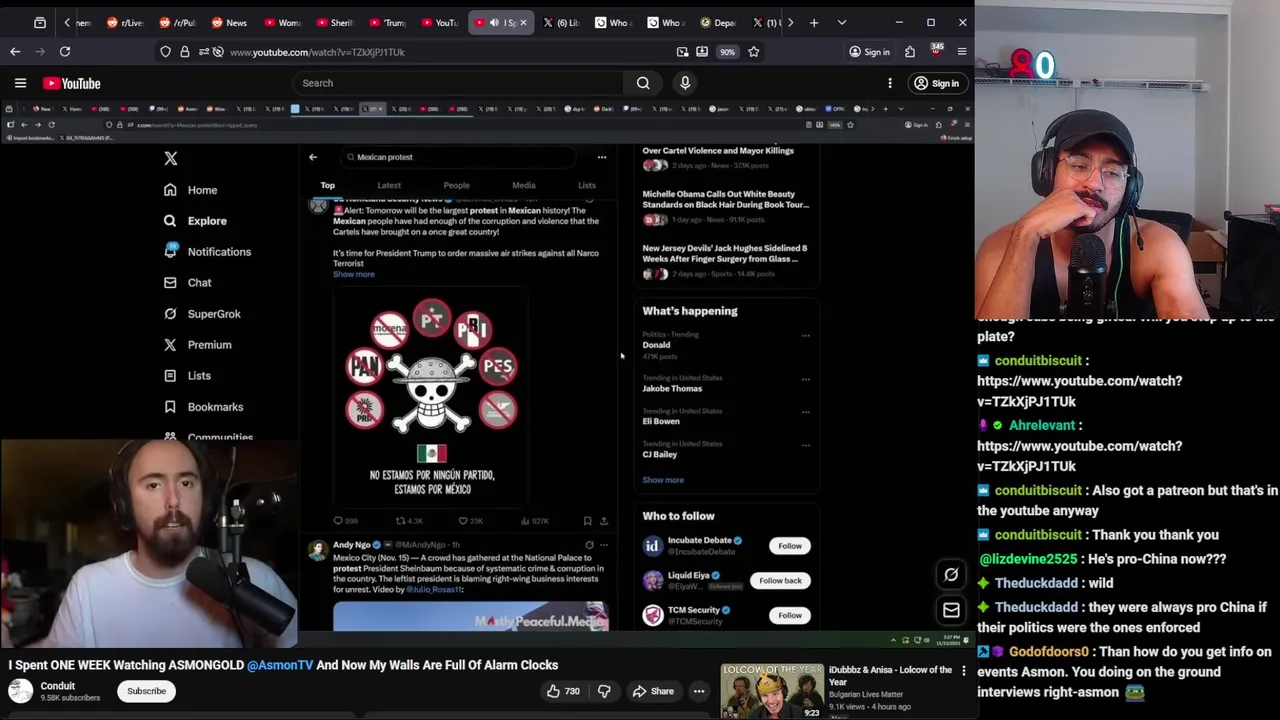The image size is (1280, 720).
Task: Share the video
Action: tap(652, 691)
